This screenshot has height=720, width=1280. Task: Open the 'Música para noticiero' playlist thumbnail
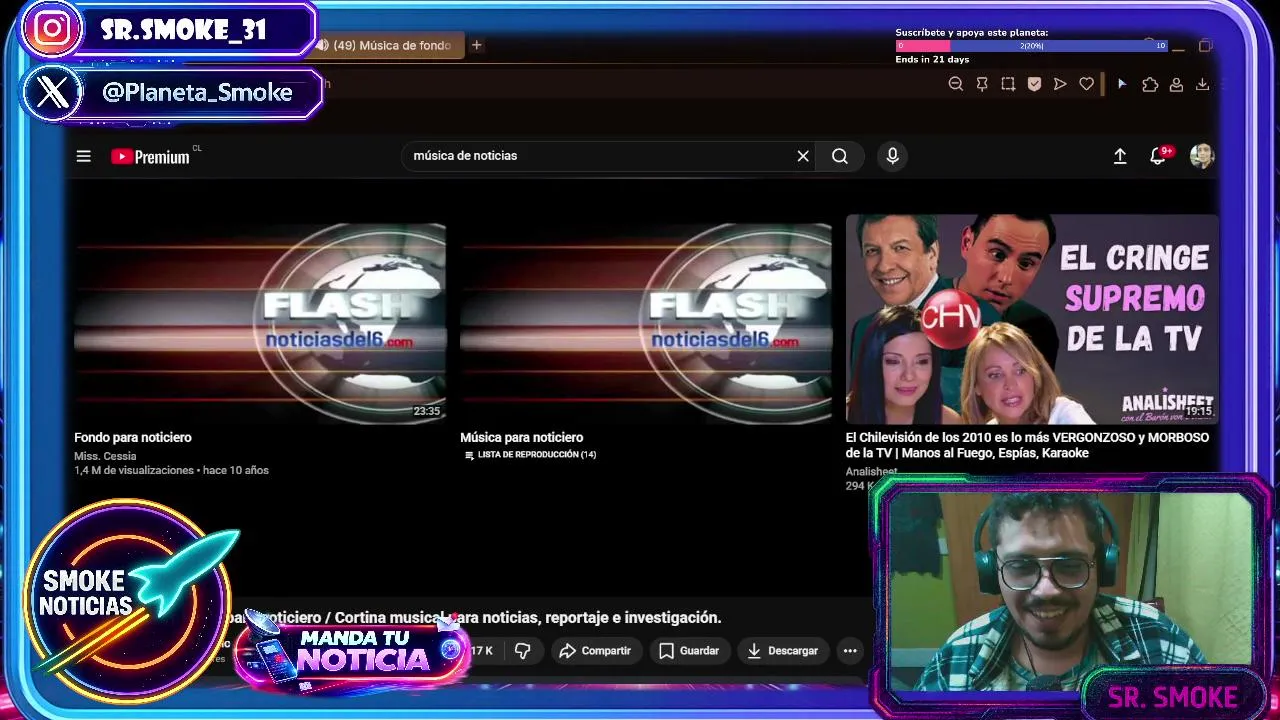coord(646,322)
